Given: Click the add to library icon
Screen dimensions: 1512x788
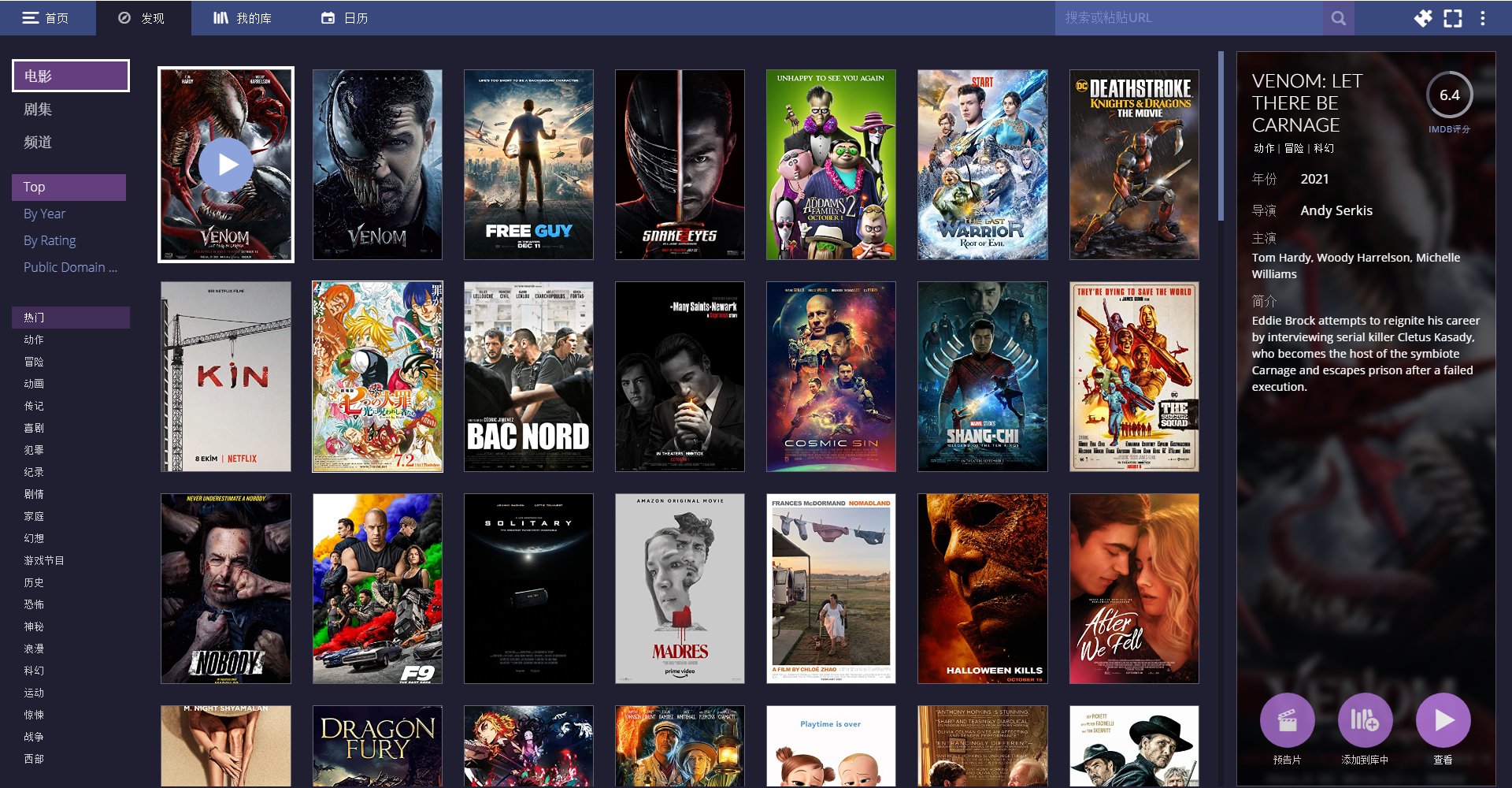Looking at the screenshot, I should coord(1365,719).
